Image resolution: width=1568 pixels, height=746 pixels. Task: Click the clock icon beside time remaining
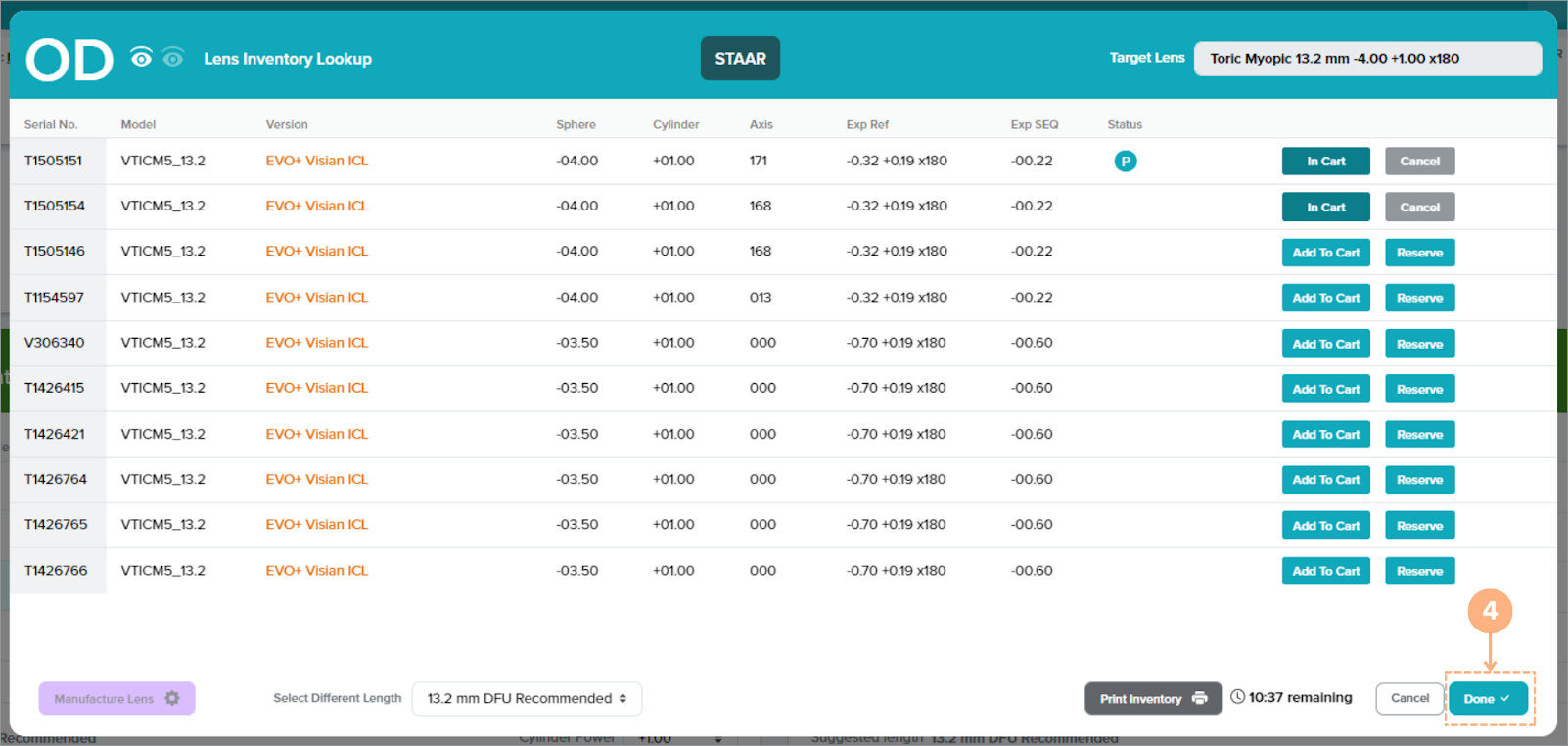(x=1237, y=697)
